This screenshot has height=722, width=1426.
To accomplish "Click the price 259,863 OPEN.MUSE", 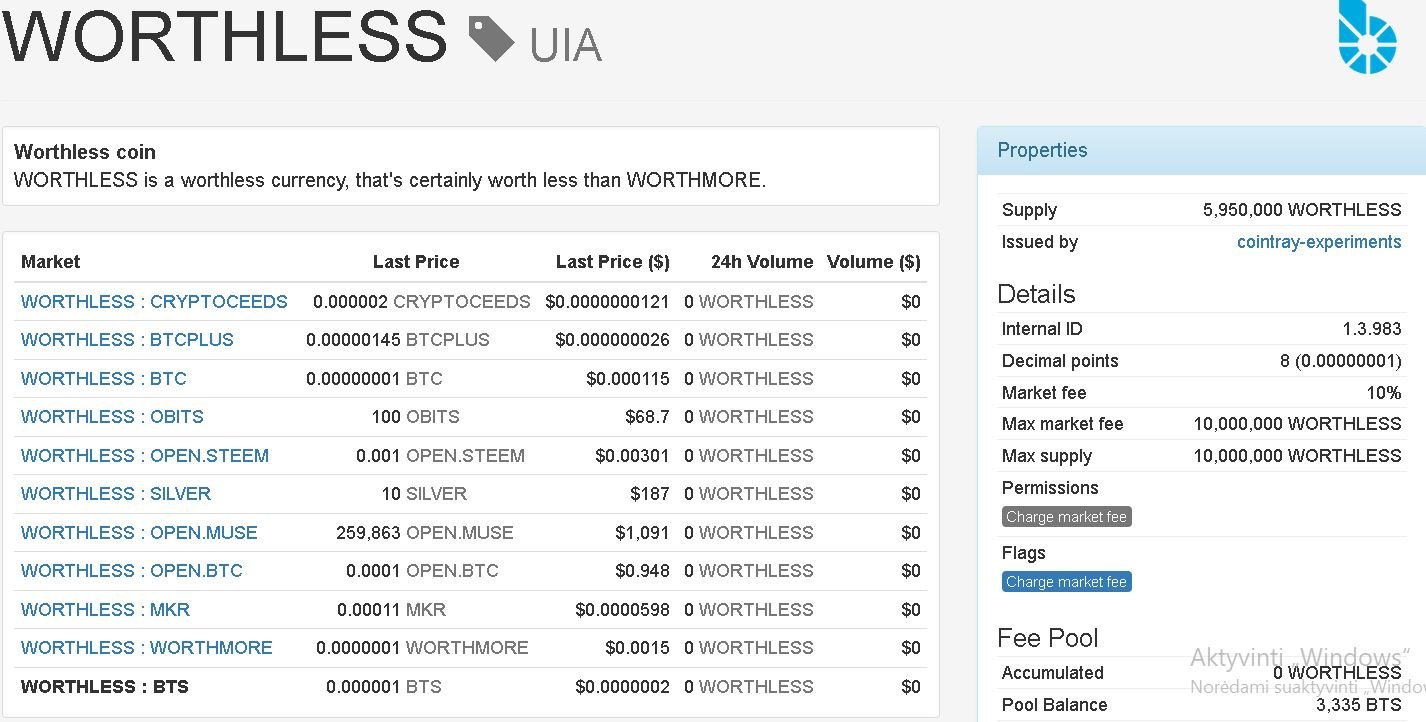I will pyautogui.click(x=425, y=533).
